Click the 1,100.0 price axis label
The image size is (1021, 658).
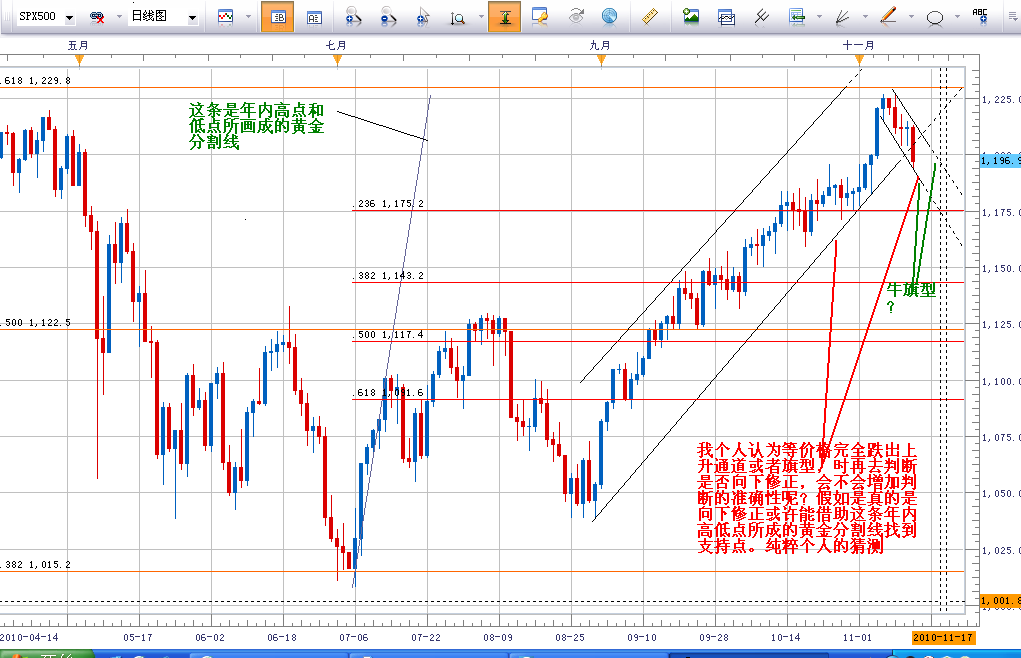pos(1001,381)
